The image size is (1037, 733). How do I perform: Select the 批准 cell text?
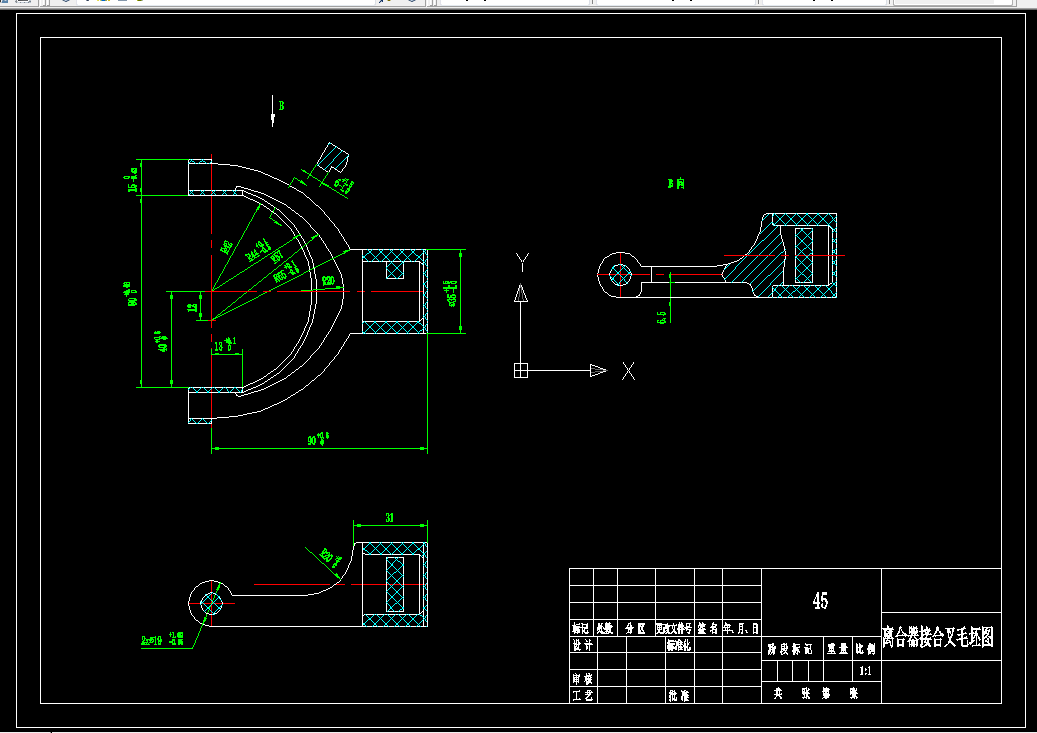(679, 695)
